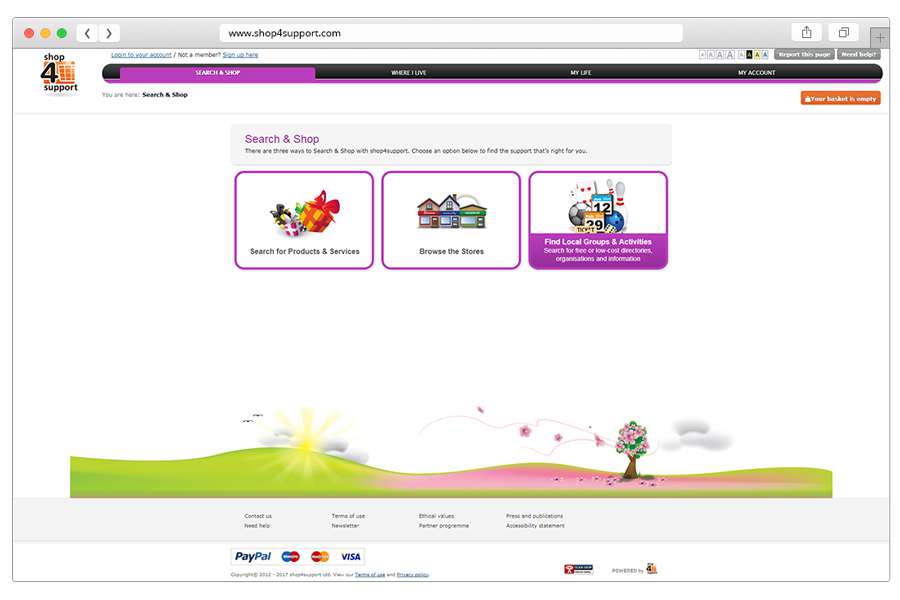Viewport: 900px width, 600px height.
Task: Click the Report this page button
Action: [804, 54]
